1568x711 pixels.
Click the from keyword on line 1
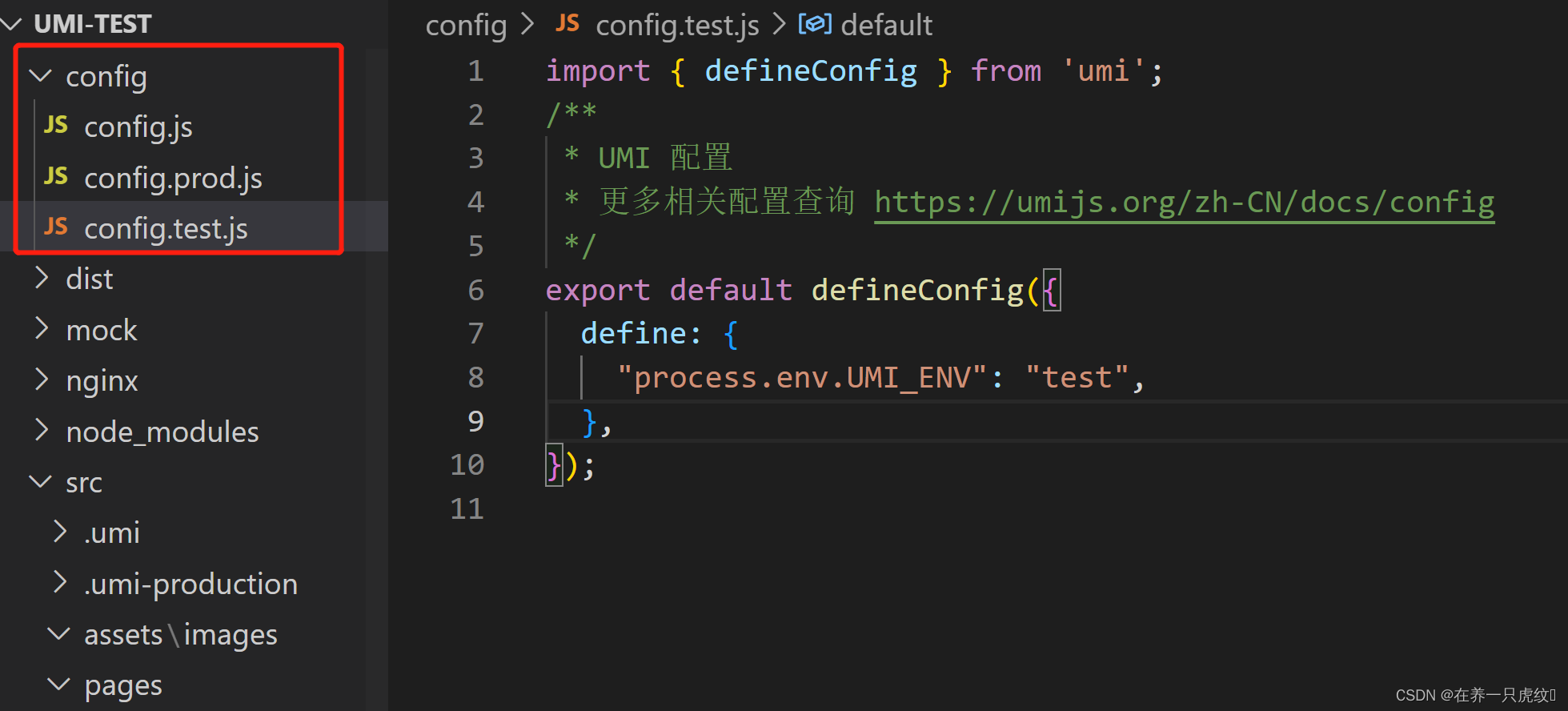1007,71
